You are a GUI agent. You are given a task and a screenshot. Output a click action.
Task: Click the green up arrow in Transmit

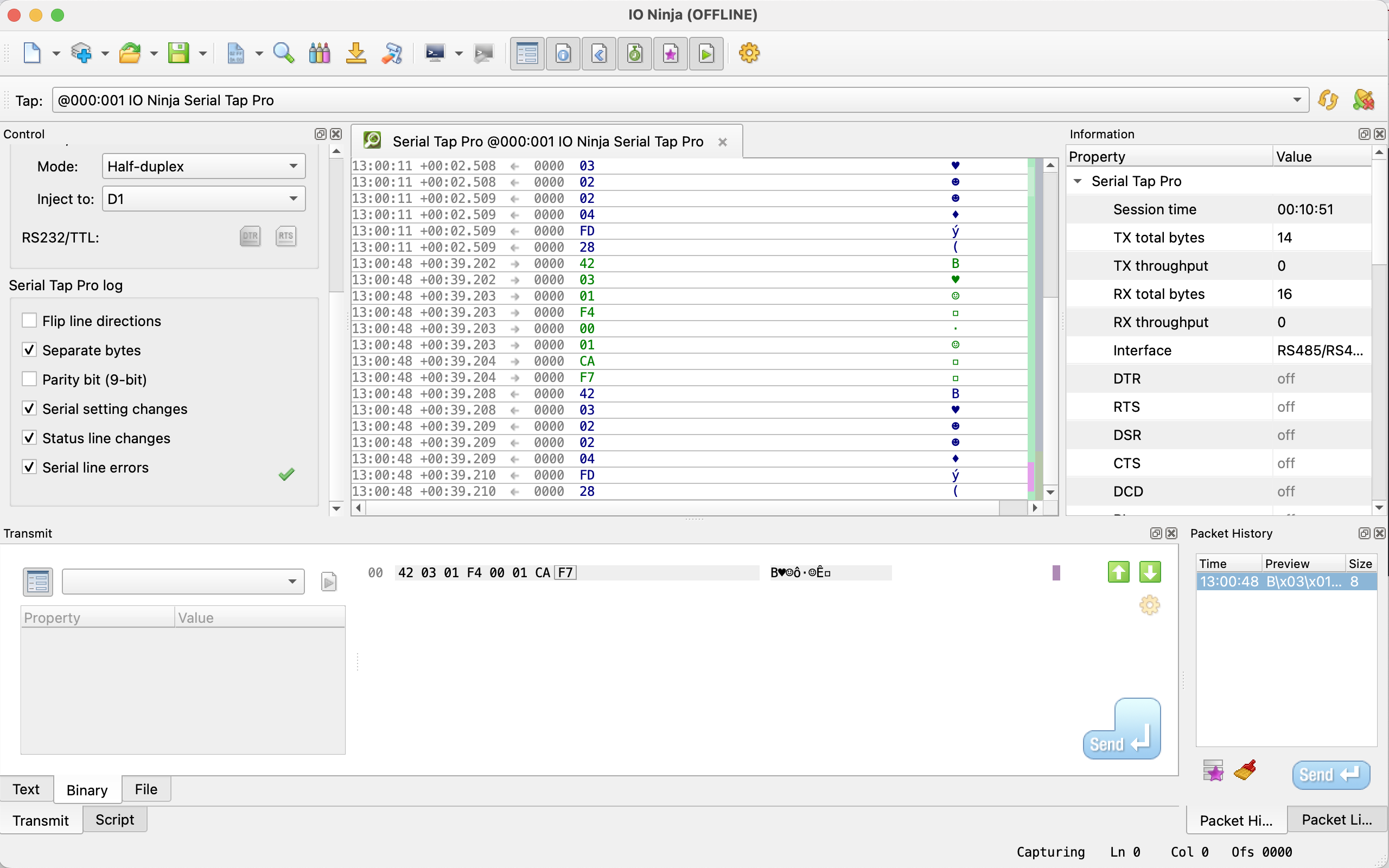coord(1118,572)
